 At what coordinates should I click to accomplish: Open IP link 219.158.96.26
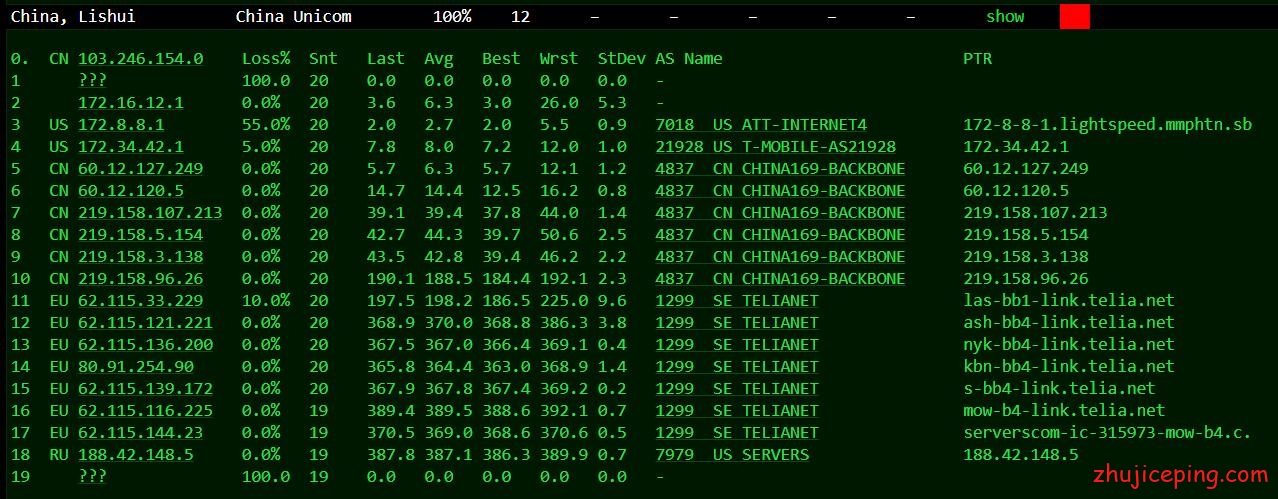click(x=140, y=279)
